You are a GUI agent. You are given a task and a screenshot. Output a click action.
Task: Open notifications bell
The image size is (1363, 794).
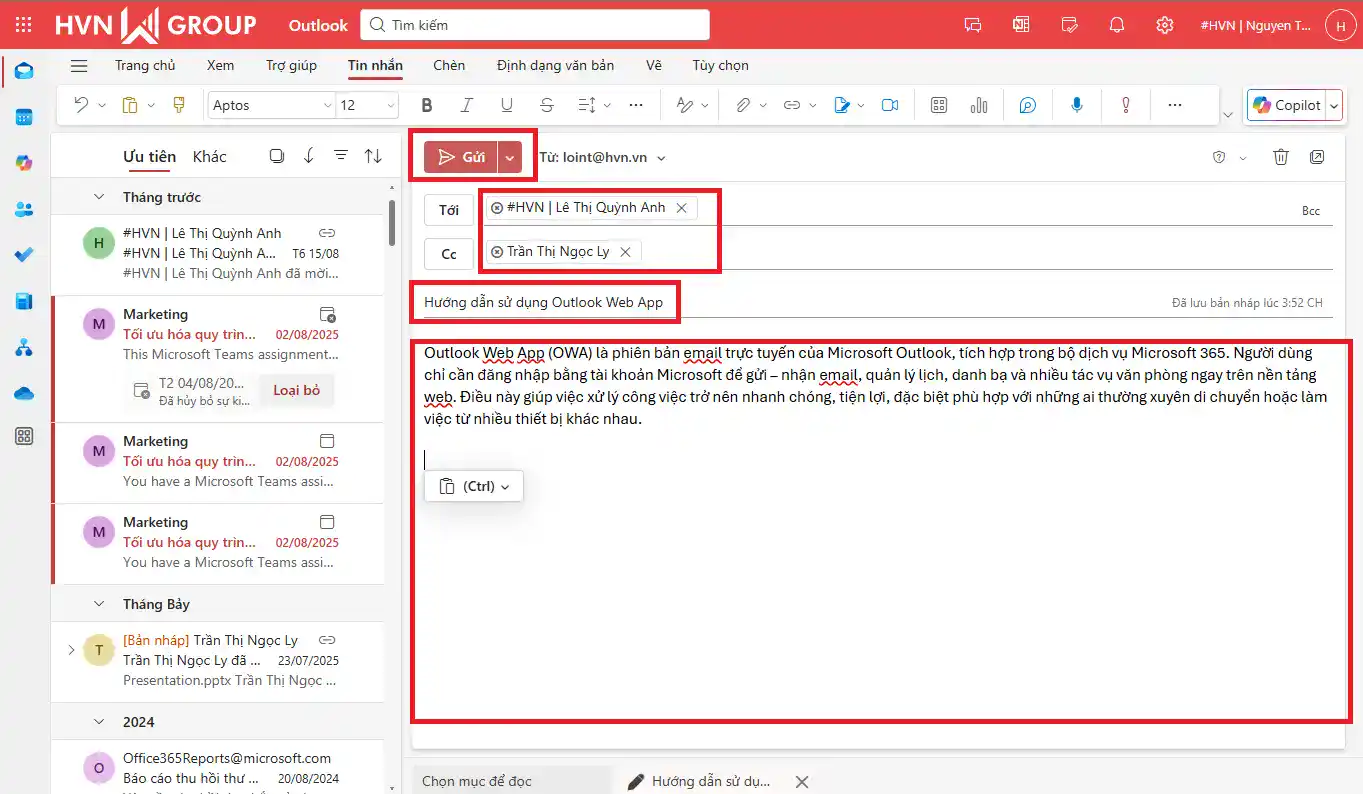pos(1117,25)
